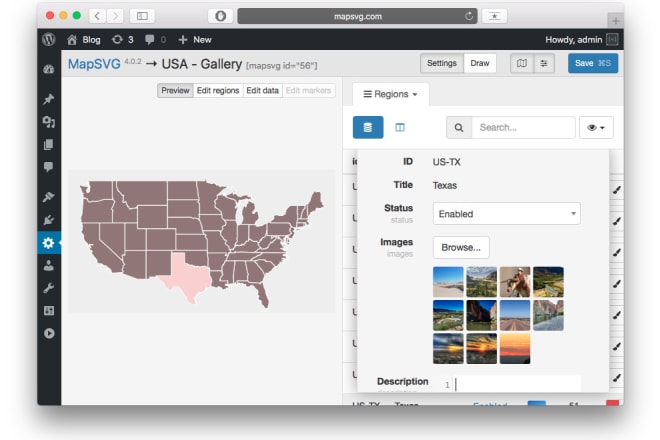Activate the Draw toggle button
Screen dimensions: 660x440
[480, 63]
